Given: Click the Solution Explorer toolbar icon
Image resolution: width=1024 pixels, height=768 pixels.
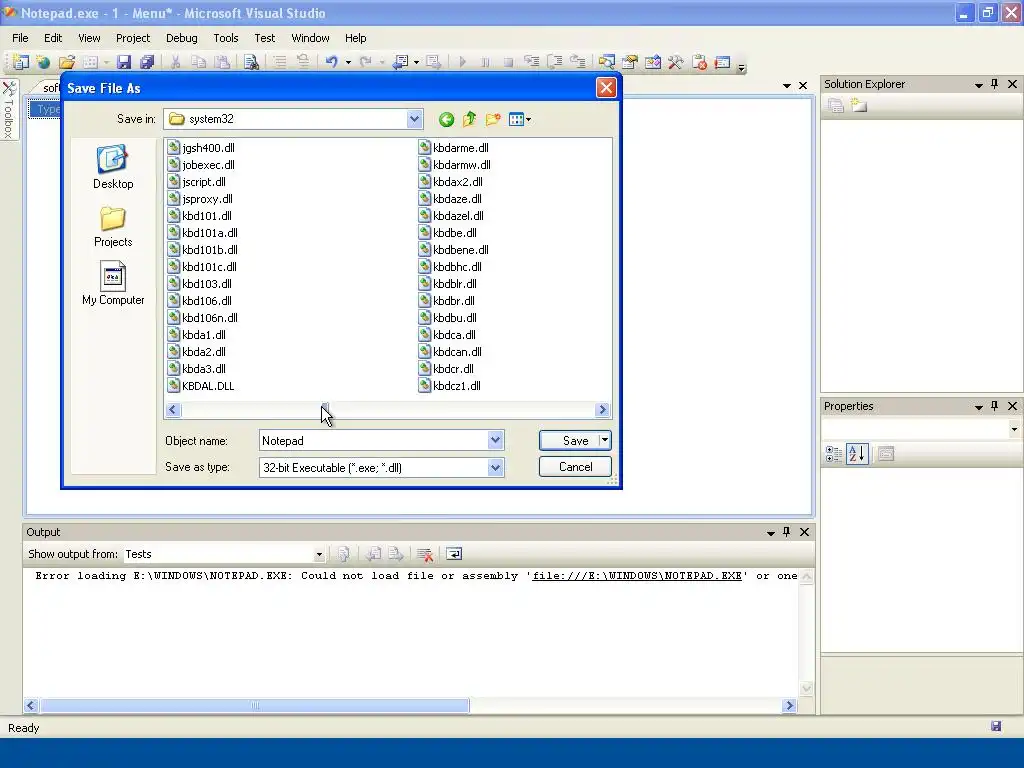Looking at the screenshot, I should point(606,62).
